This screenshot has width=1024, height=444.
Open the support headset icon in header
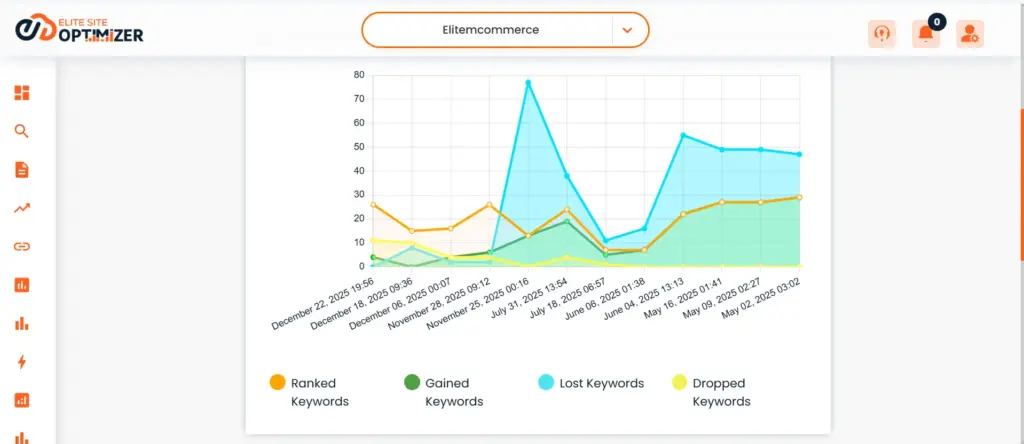tap(882, 33)
